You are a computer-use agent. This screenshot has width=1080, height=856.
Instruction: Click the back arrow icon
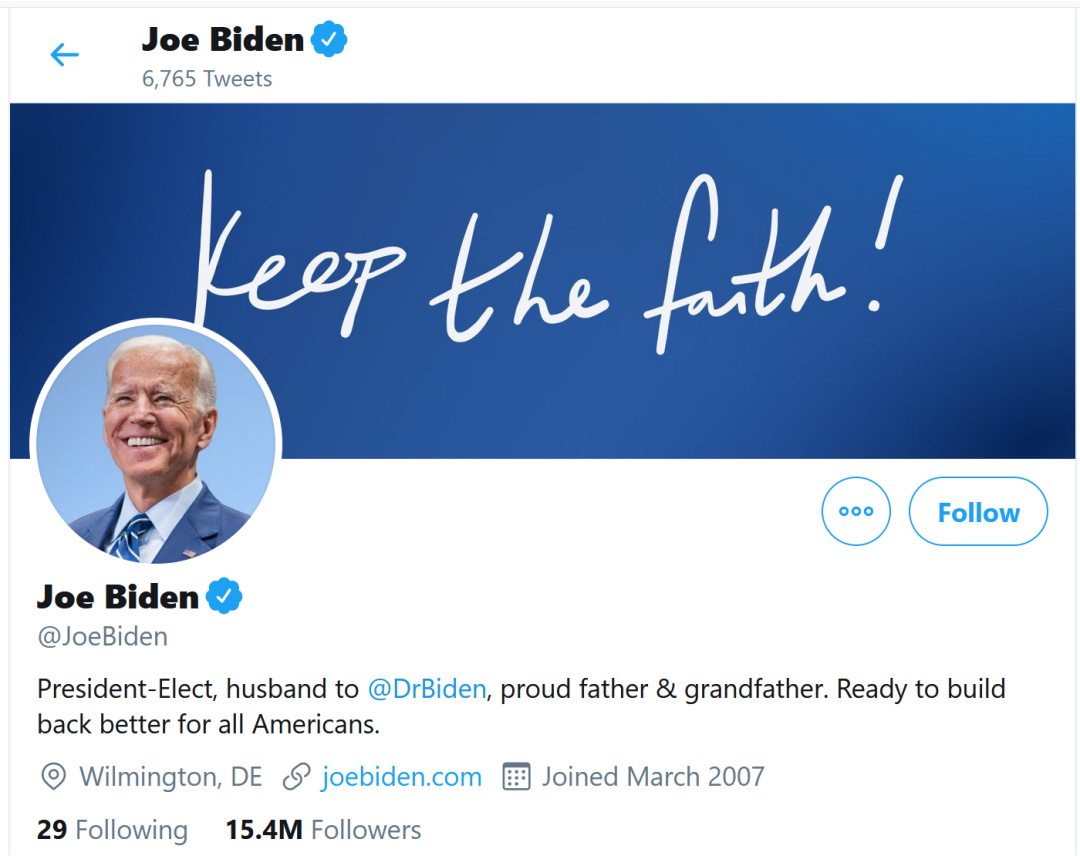coord(64,54)
